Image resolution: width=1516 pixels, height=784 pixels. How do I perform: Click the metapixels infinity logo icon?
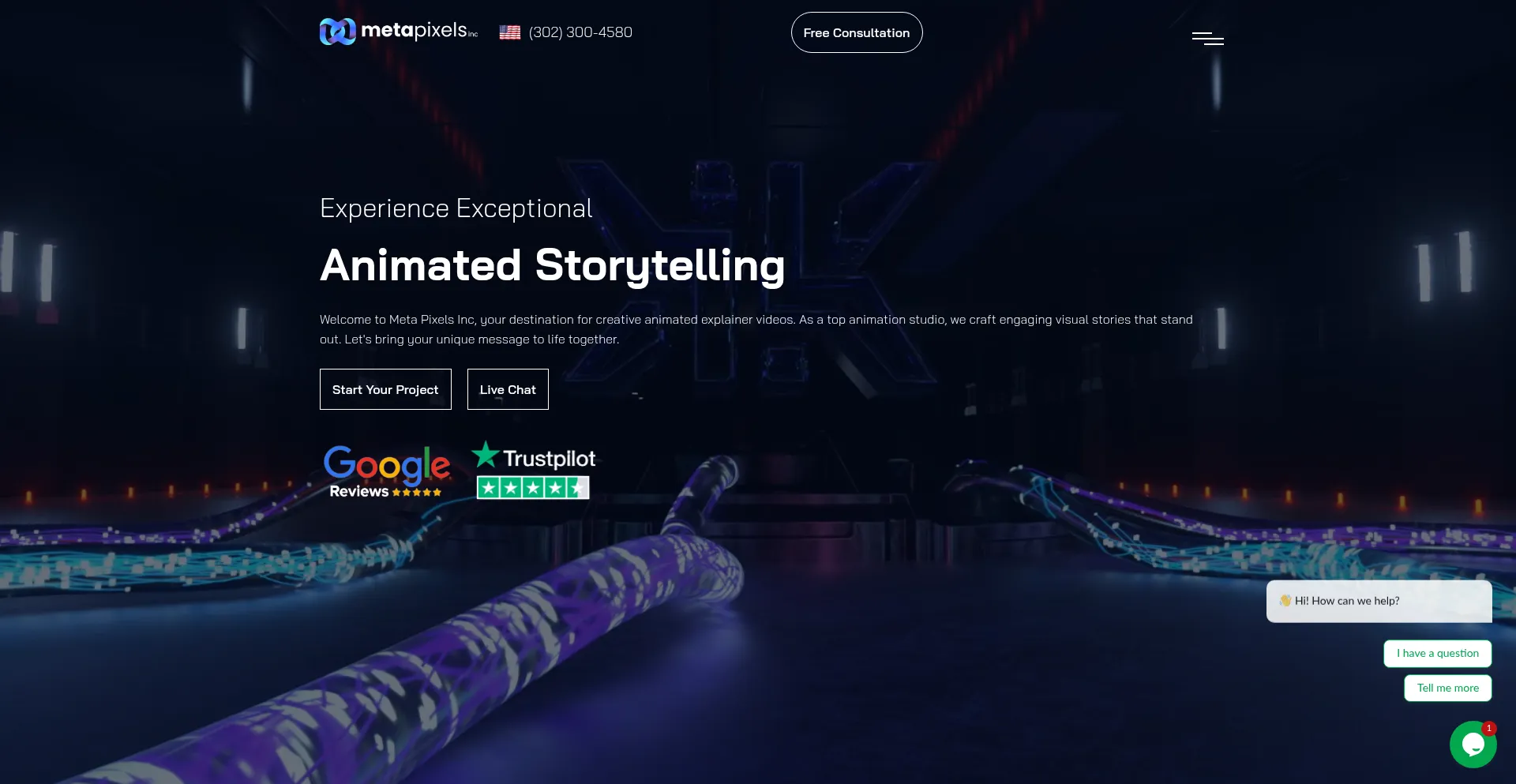point(337,32)
